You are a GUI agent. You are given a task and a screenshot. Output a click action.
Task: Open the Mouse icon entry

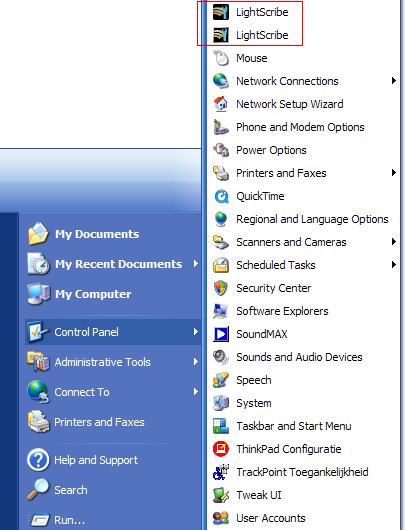coord(221,58)
